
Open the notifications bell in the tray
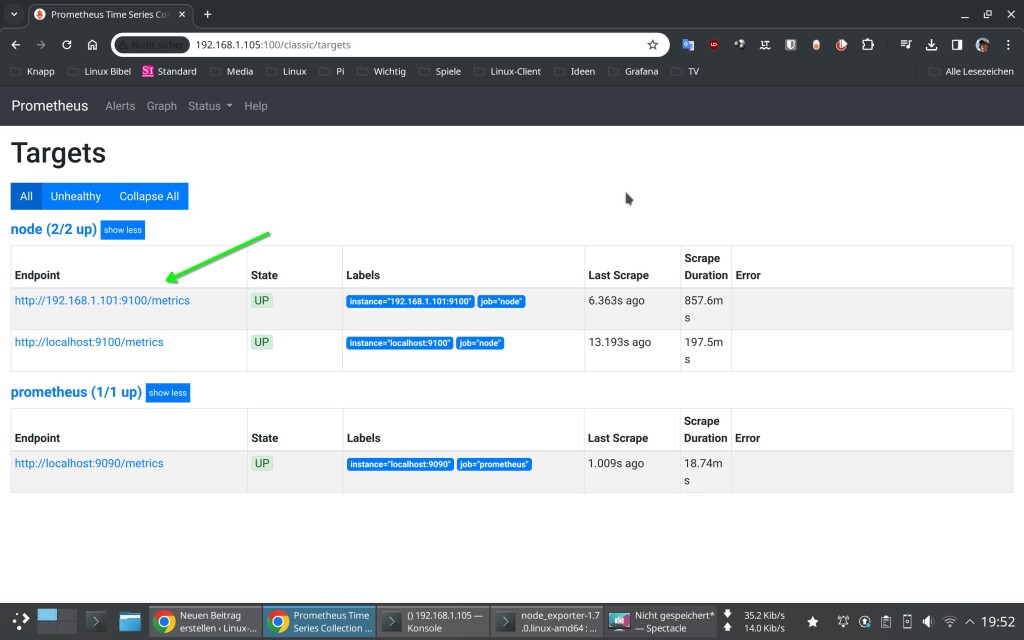(x=843, y=622)
